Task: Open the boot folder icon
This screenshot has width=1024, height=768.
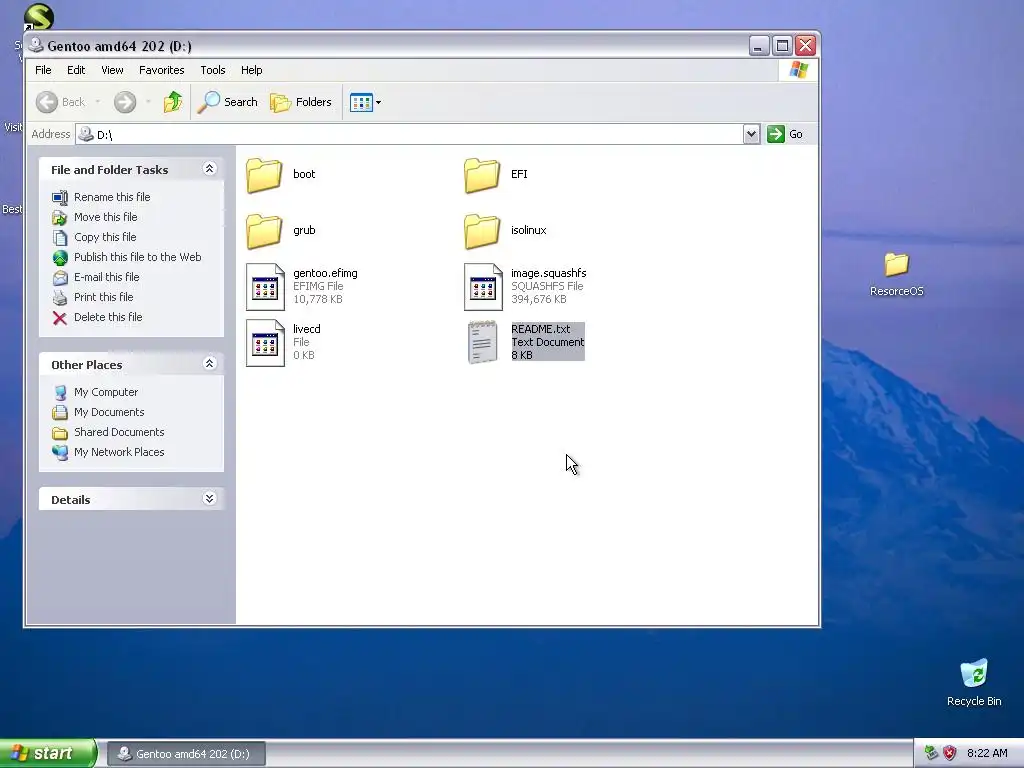Action: pos(264,174)
